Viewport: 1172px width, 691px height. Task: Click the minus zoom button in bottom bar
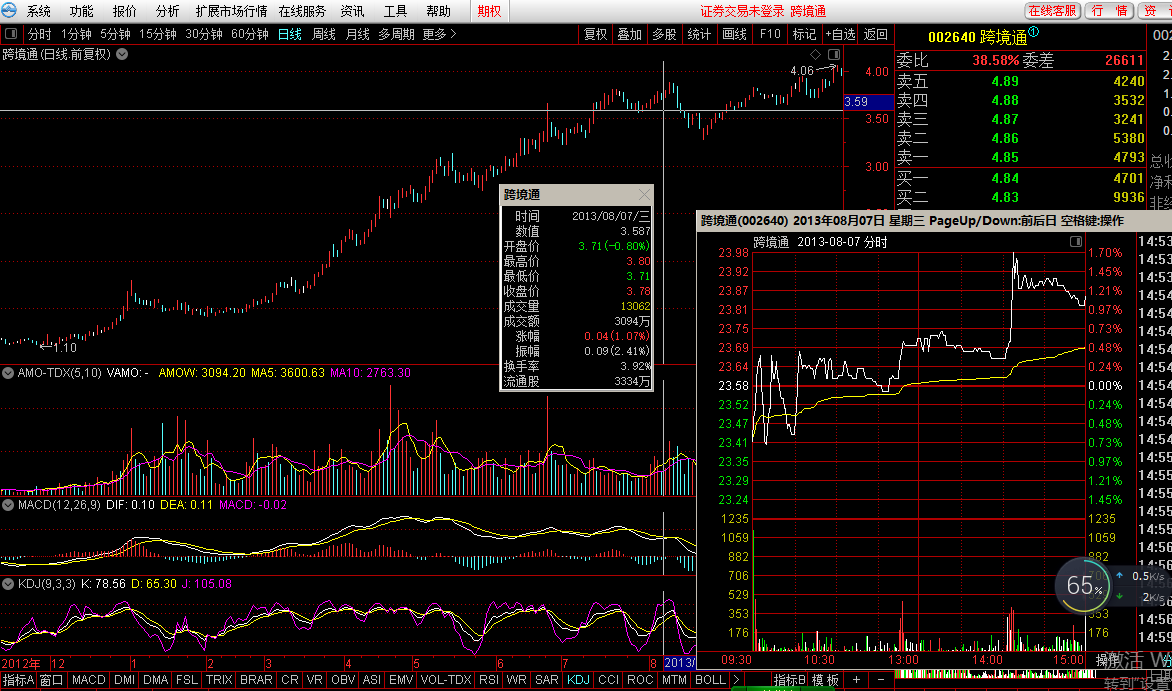tap(880, 680)
